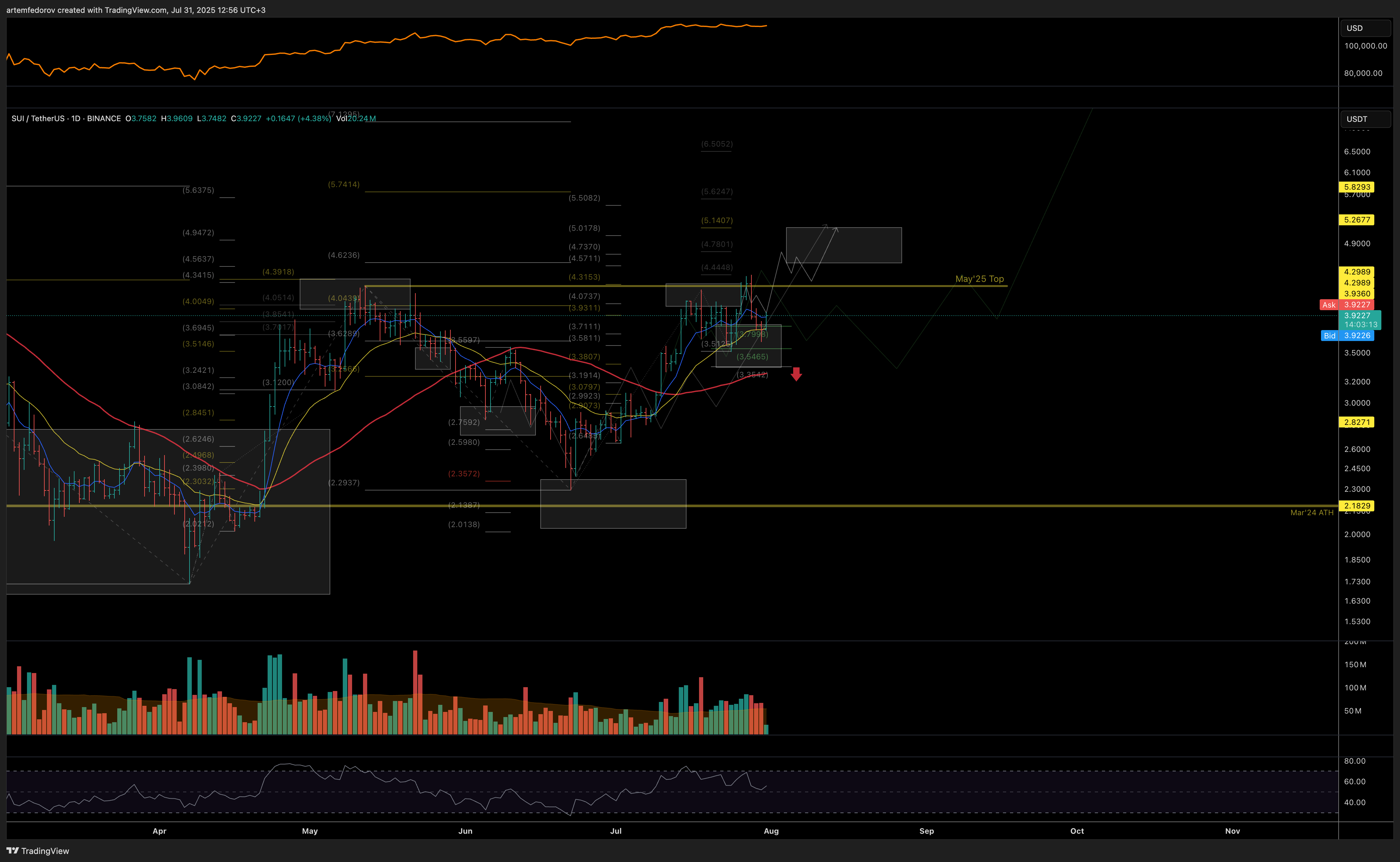The height and width of the screenshot is (862, 1400).
Task: Click the (5.7414) fib level label
Action: pos(344,185)
